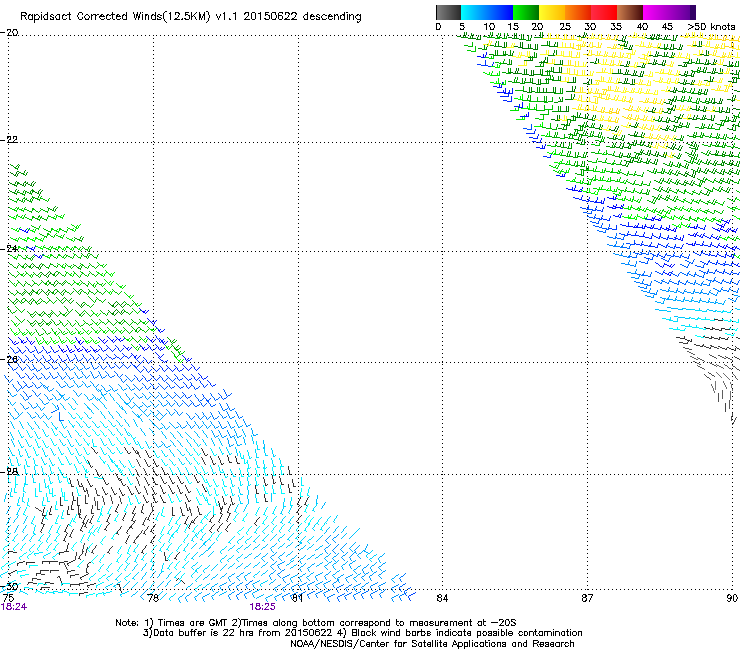Click the note line Times are GMT
The height and width of the screenshot is (650, 740).
316,623
